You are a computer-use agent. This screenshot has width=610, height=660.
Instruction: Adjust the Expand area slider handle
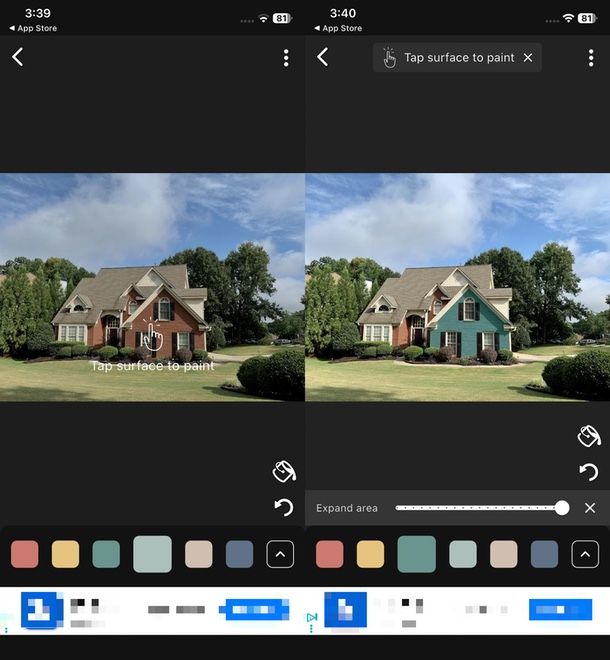[x=562, y=508]
